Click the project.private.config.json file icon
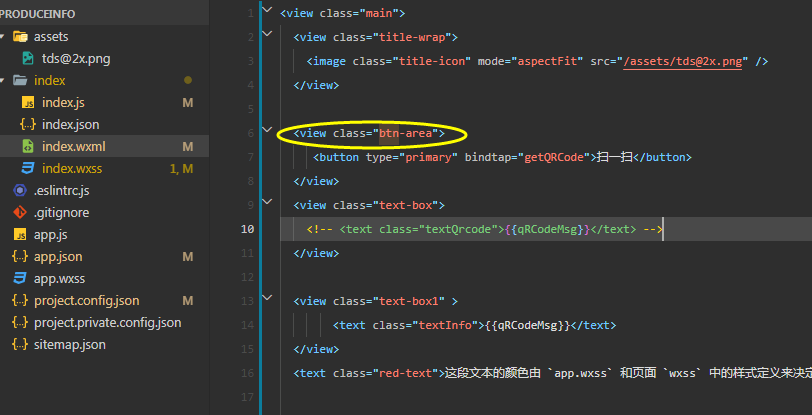 click(x=20, y=323)
